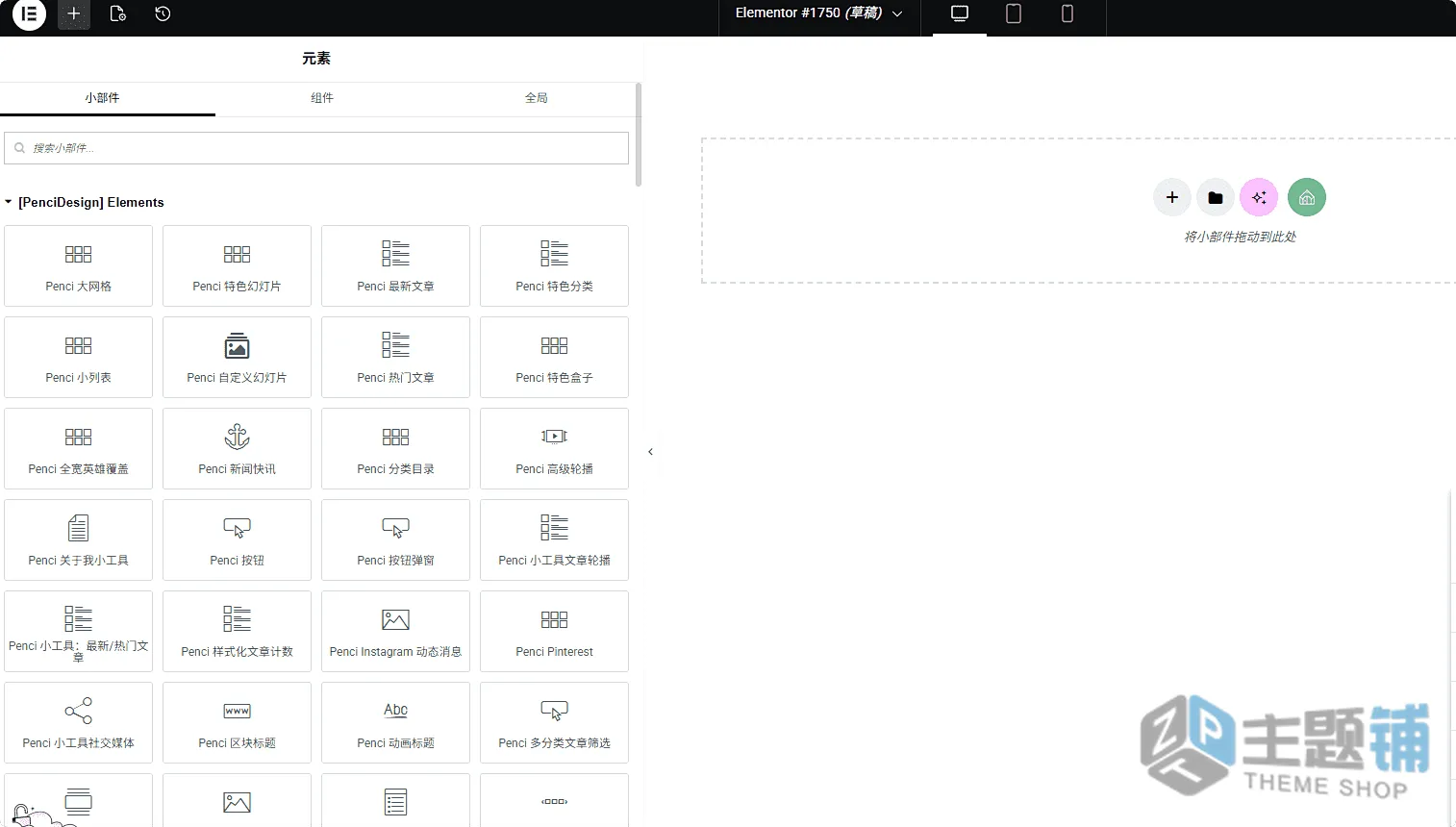Choose the Penci 高级轮播 widget
This screenshot has height=827, width=1456.
click(x=555, y=449)
